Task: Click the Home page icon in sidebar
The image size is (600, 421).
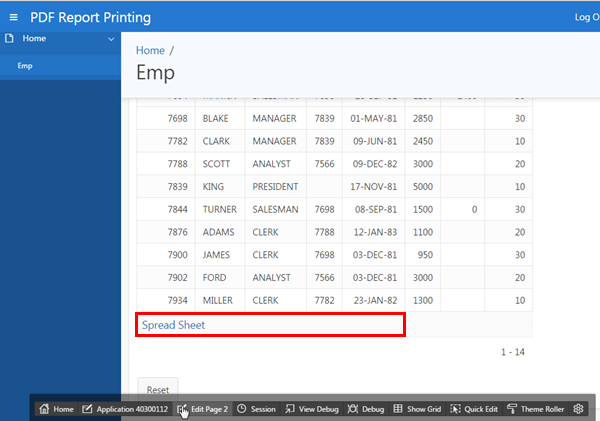Action: coord(9,38)
